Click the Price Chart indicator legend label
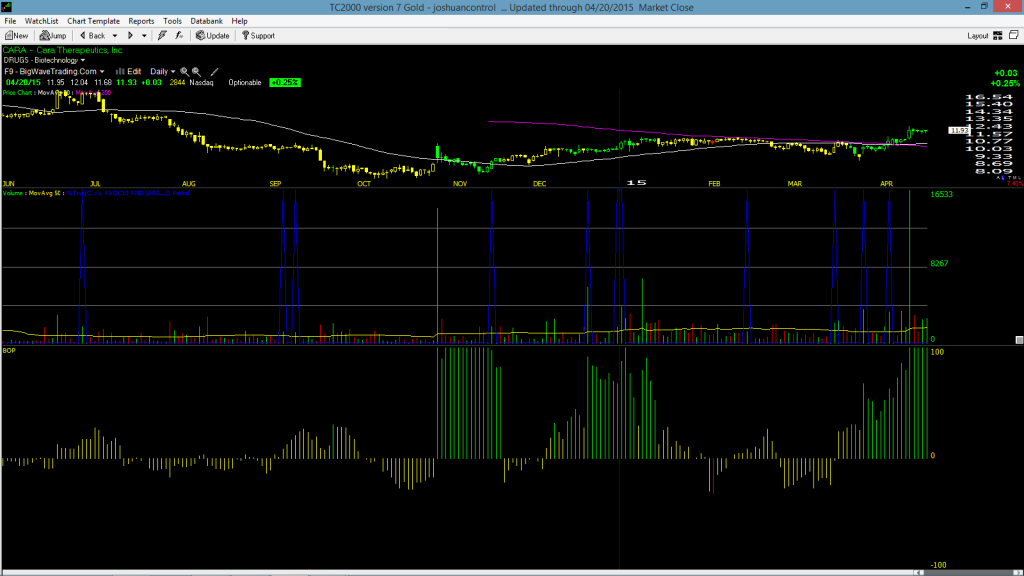 [18, 93]
